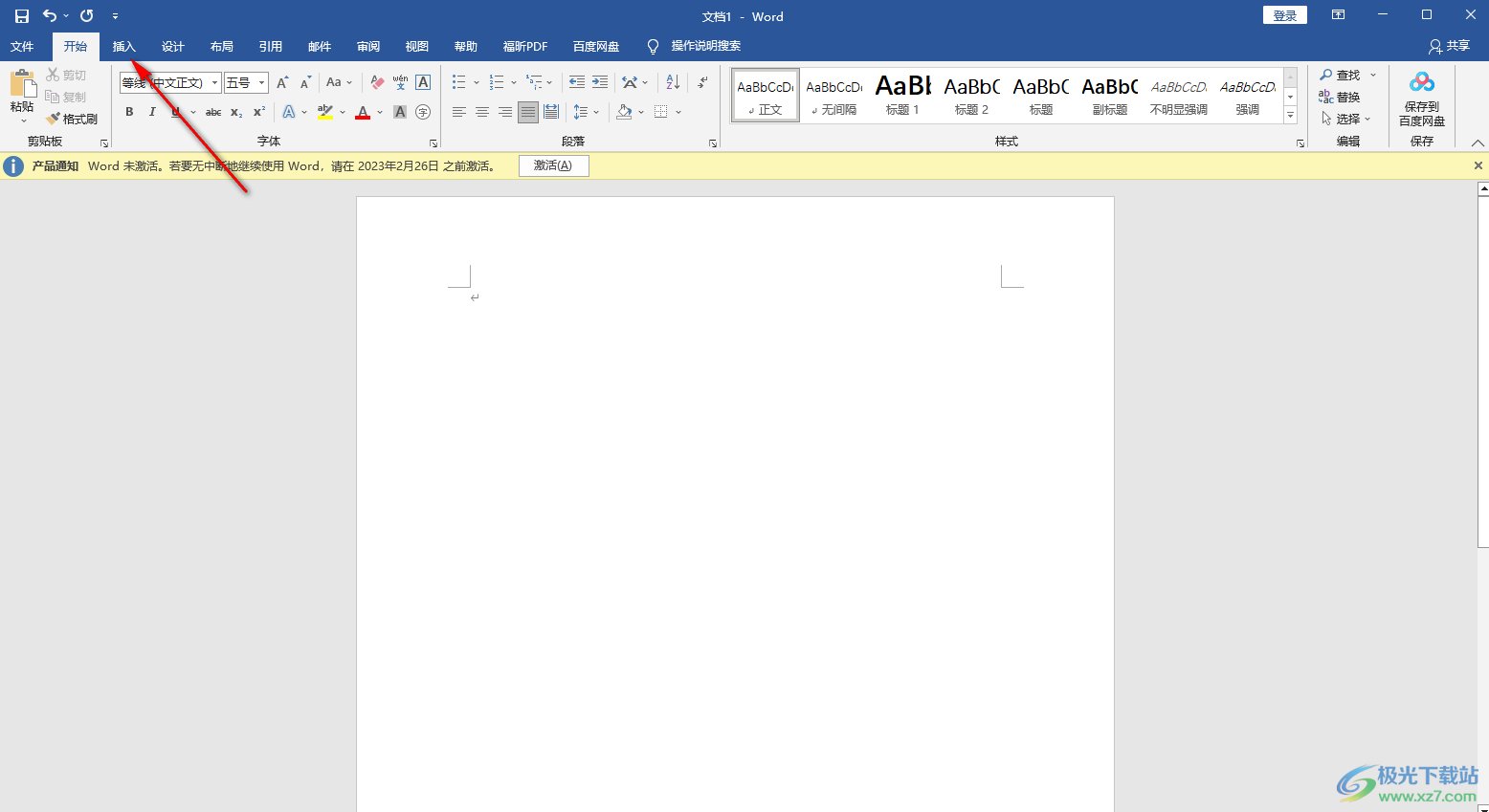
Task: Click the bulleted list icon
Action: point(459,82)
